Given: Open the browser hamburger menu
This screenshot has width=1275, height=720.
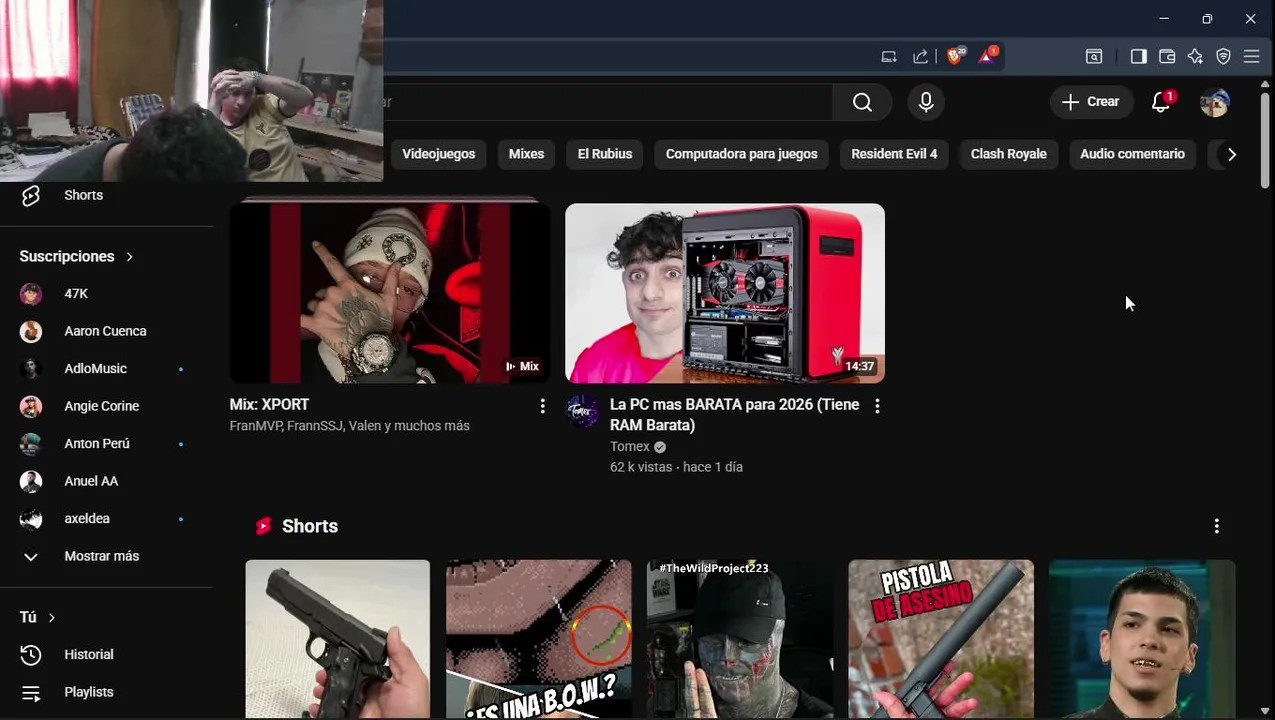Looking at the screenshot, I should tap(1251, 57).
